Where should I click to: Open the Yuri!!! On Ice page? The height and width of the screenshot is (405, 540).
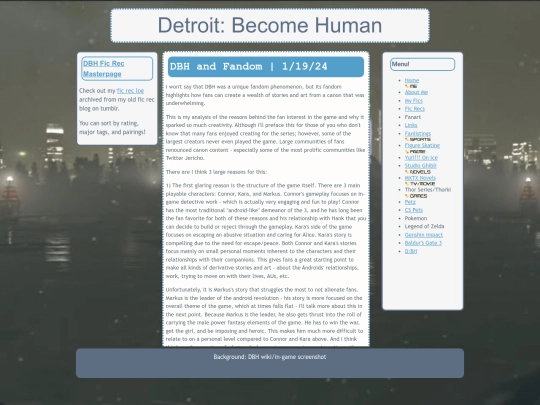pos(421,158)
